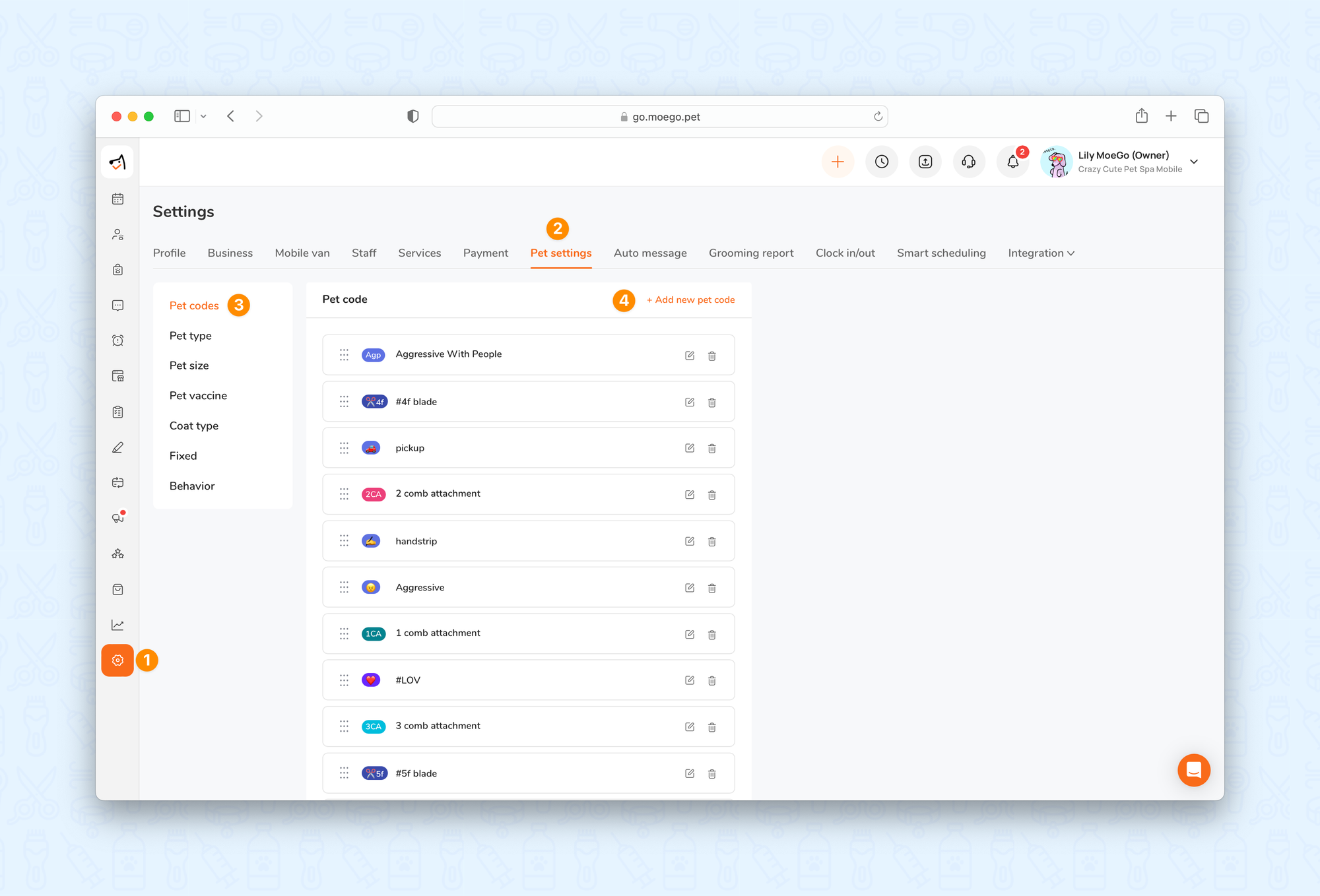This screenshot has width=1320, height=896.
Task: Click the headset support icon
Action: coord(969,162)
